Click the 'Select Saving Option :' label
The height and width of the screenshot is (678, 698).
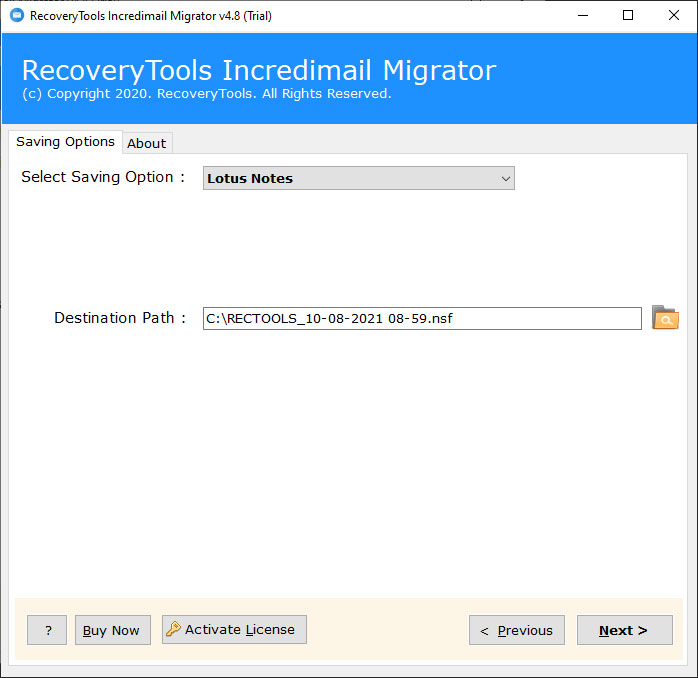tap(103, 177)
